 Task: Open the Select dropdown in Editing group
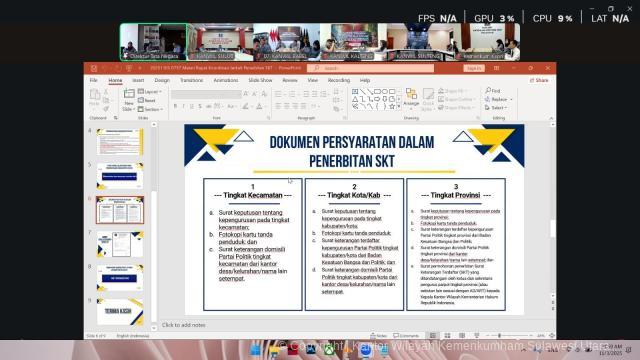point(496,108)
